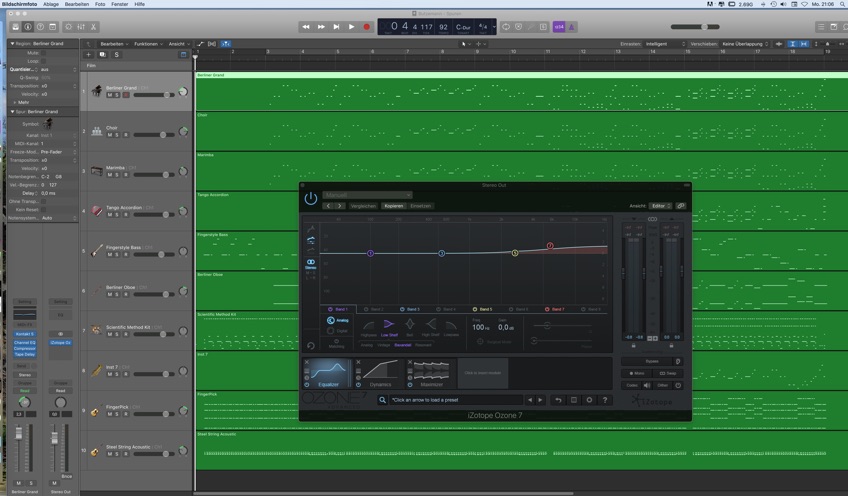
Task: Click the Fingerstyle Bass pan knob
Action: click(x=183, y=251)
